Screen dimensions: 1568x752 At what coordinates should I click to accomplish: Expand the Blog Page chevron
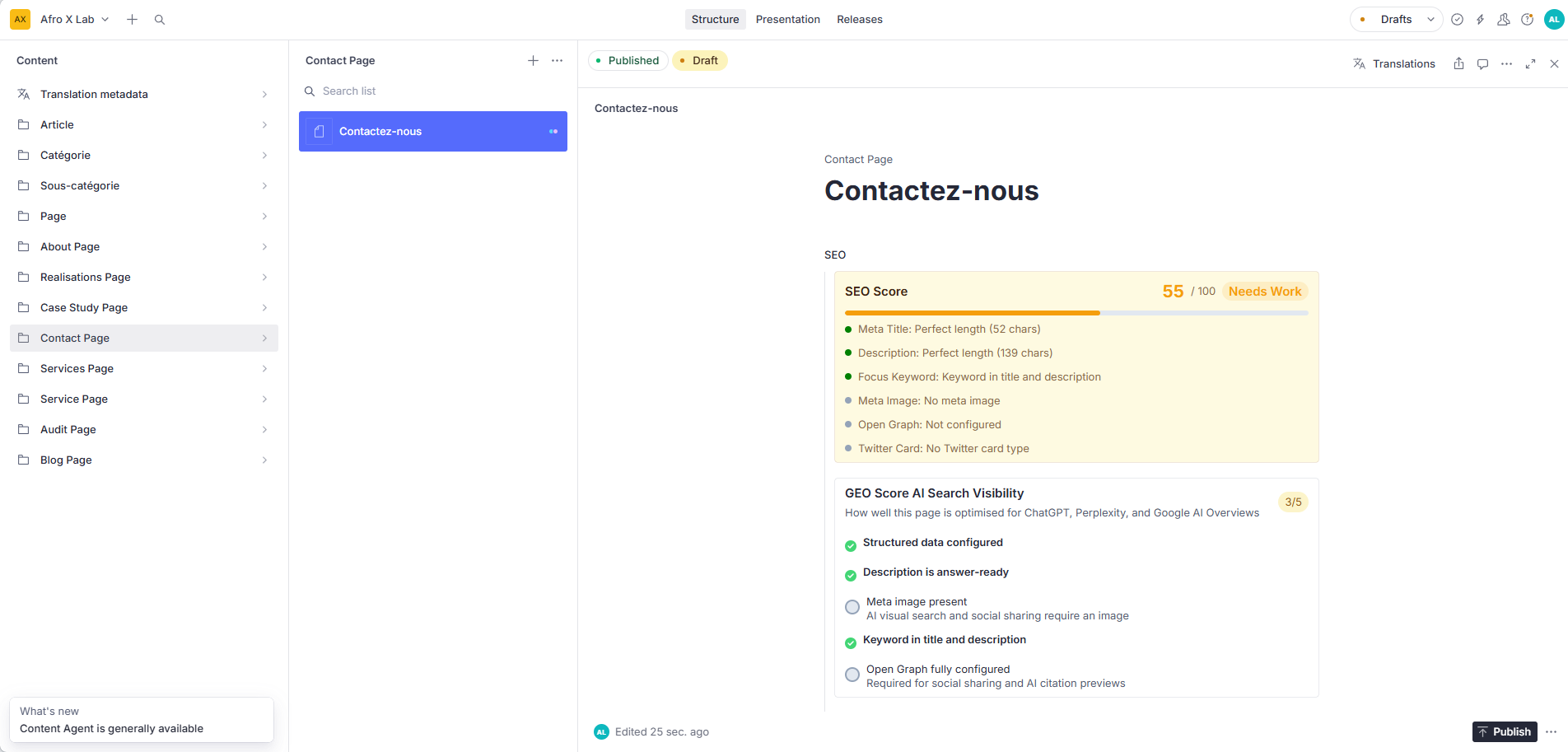tap(264, 460)
